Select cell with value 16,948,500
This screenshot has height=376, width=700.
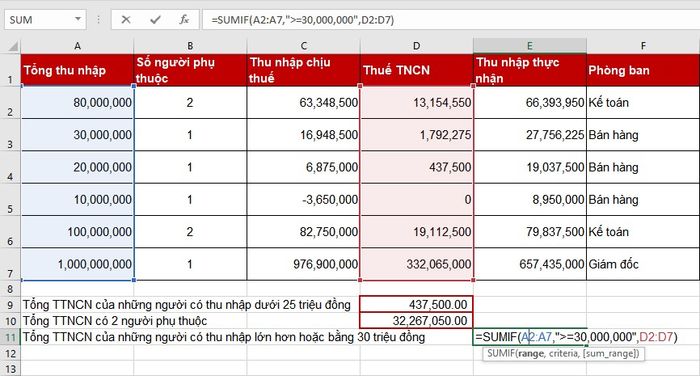[303, 134]
